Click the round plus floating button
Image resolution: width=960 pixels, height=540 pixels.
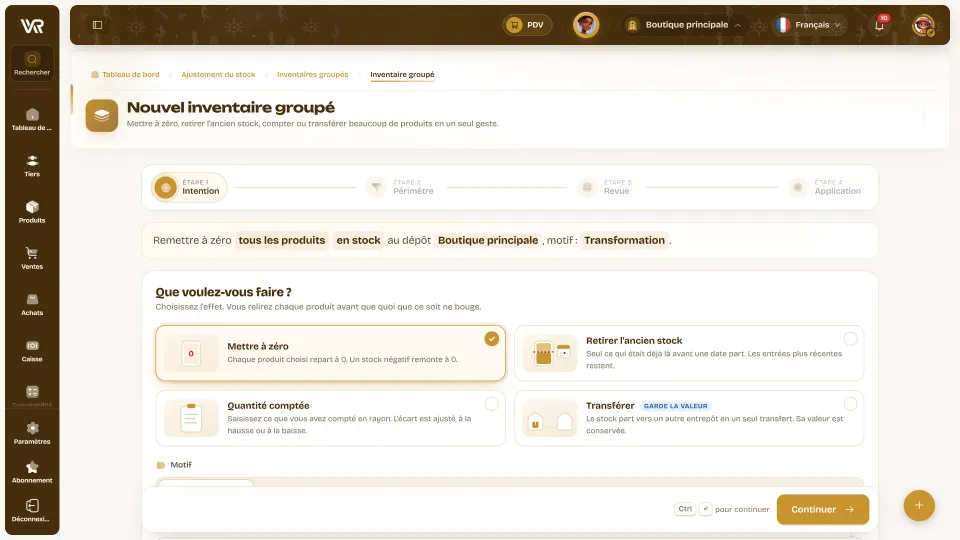point(919,506)
